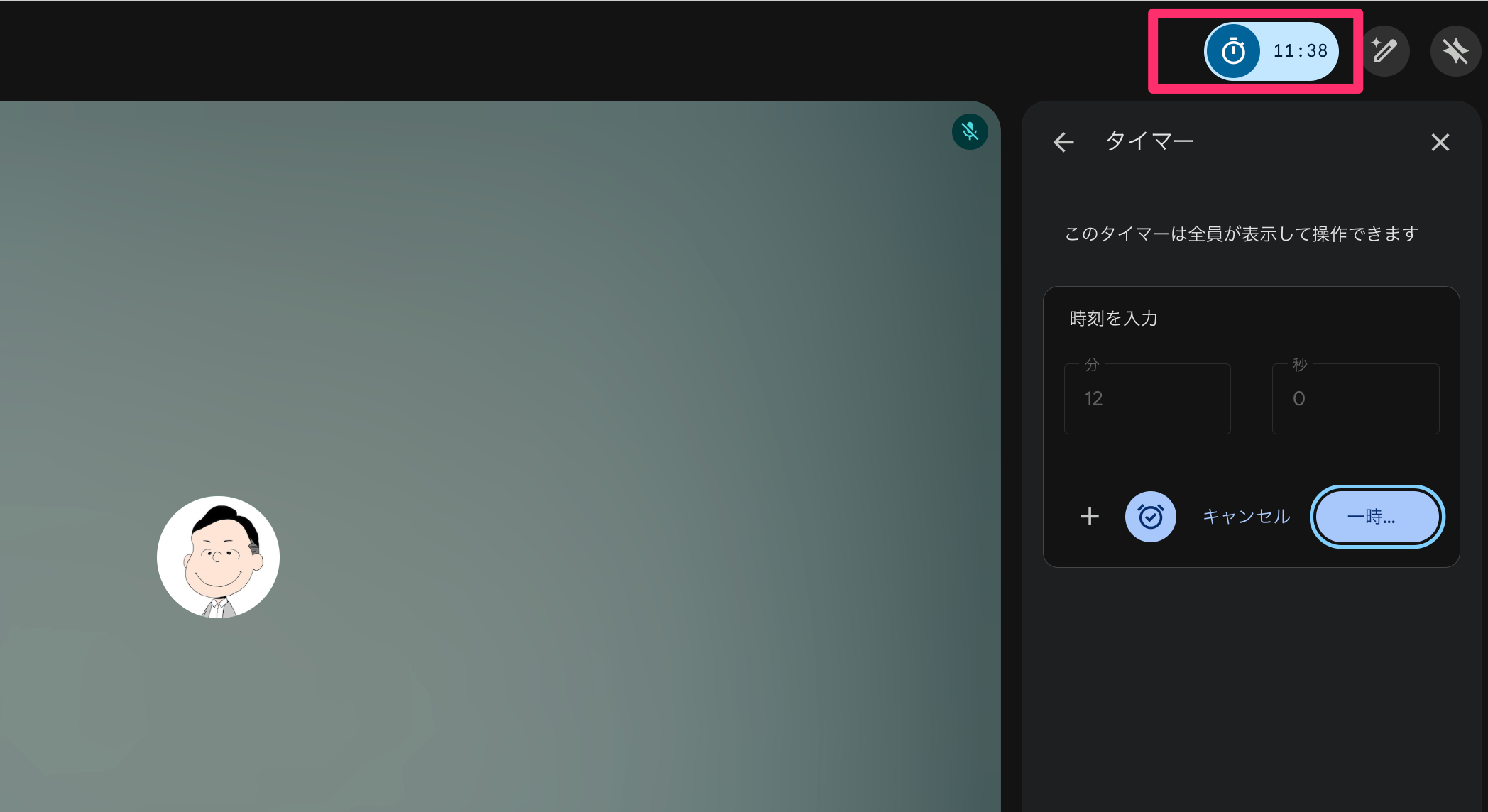Click the stopwatch icon in the timer pill
This screenshot has height=812, width=1488.
[1233, 51]
